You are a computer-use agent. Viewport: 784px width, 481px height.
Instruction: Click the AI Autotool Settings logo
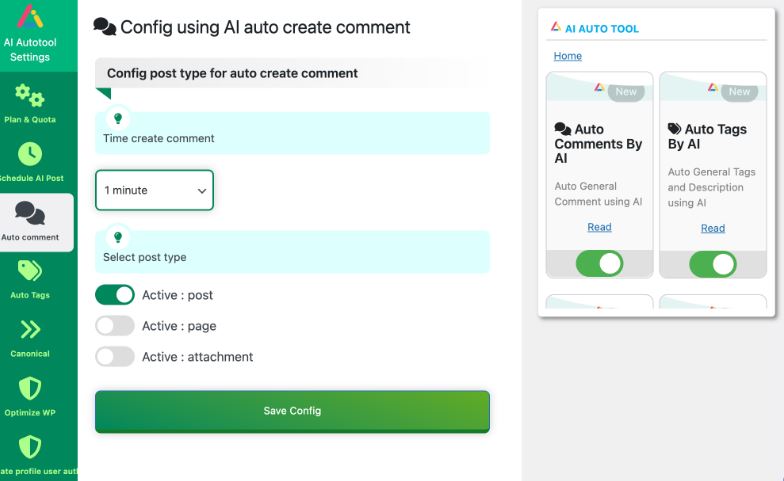click(x=30, y=16)
